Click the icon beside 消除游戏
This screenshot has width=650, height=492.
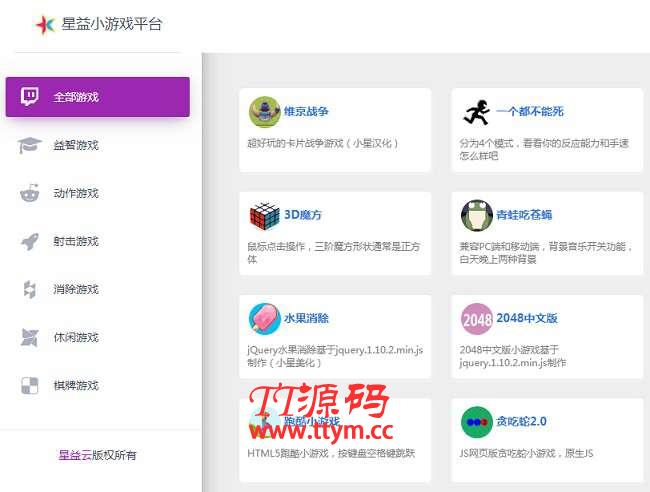pyautogui.click(x=29, y=289)
